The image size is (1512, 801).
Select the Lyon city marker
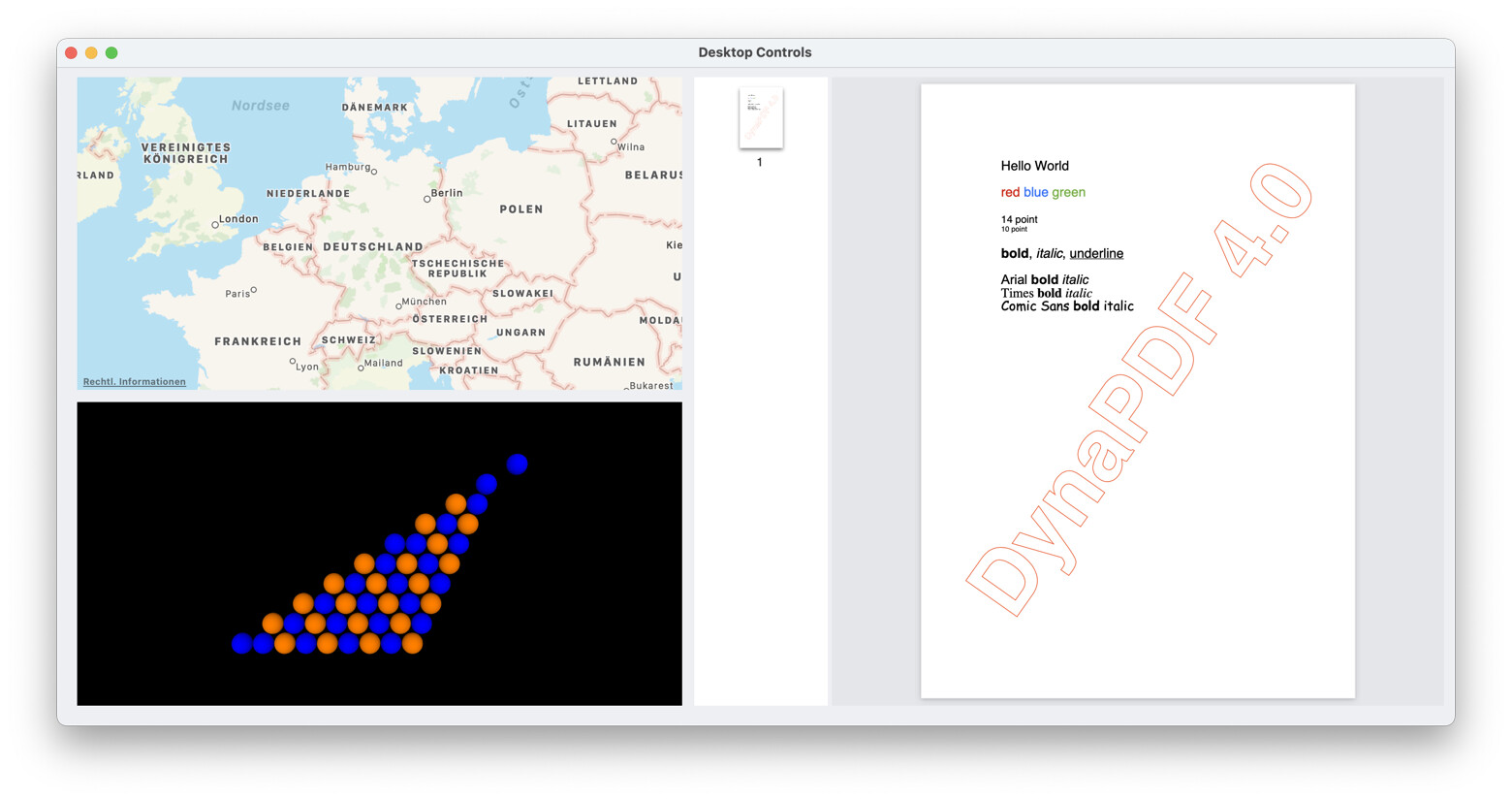tap(293, 362)
